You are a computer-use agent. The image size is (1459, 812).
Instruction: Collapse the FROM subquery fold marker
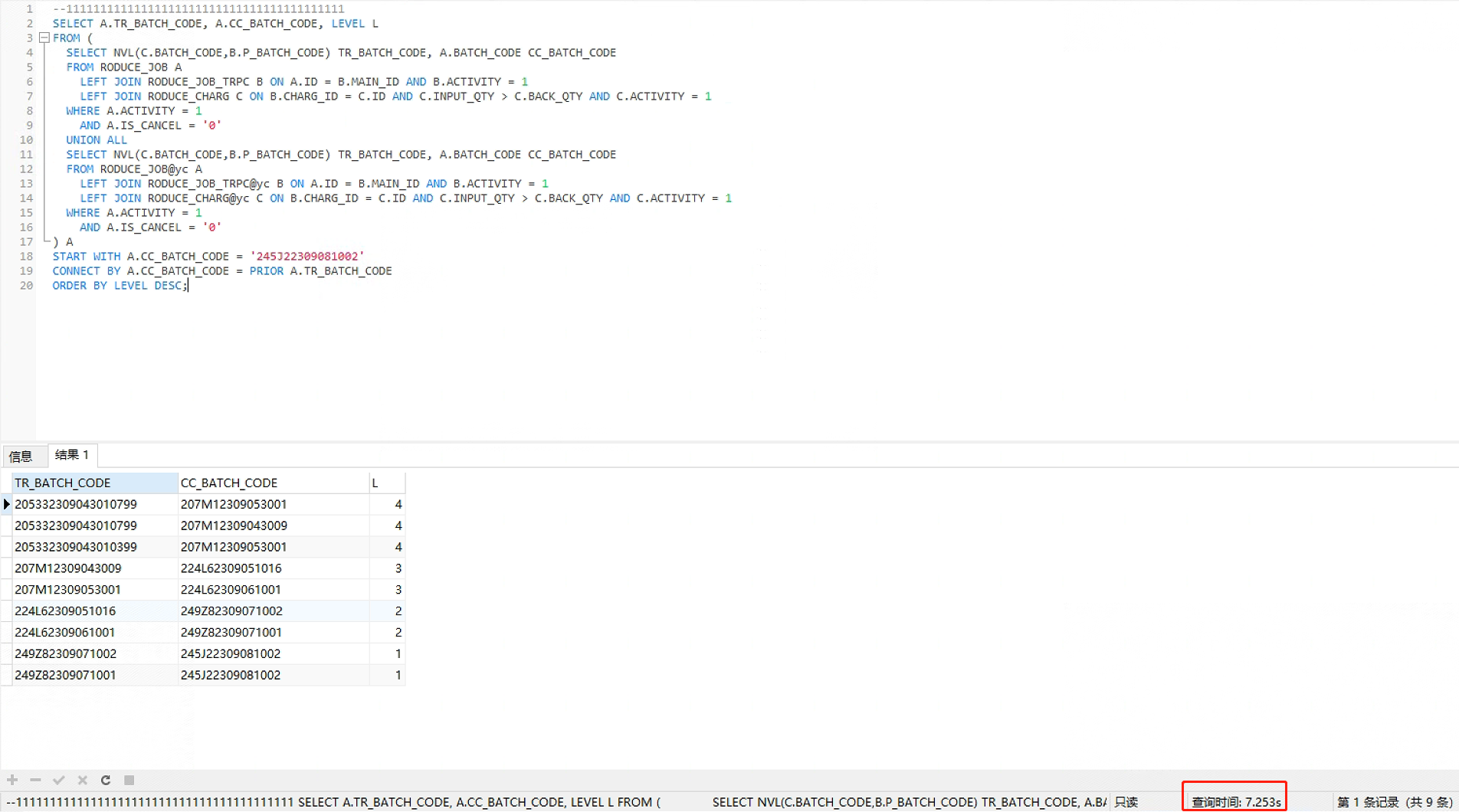(44, 38)
